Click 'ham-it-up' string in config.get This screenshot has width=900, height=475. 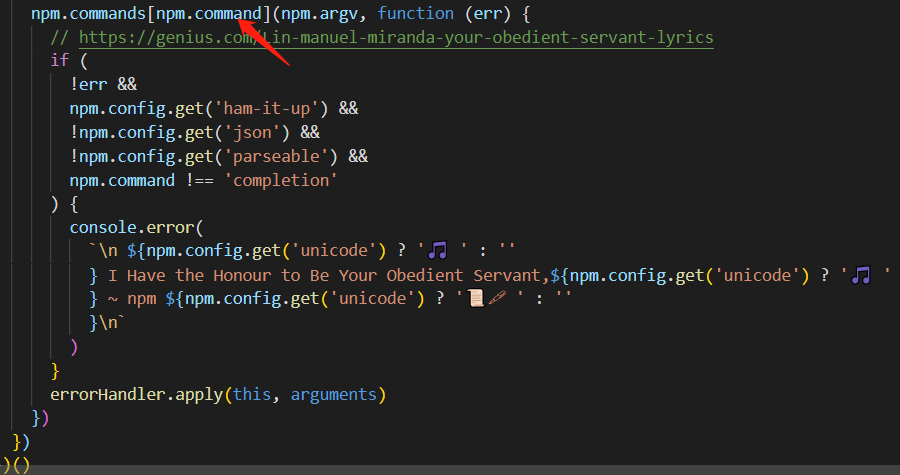271,108
